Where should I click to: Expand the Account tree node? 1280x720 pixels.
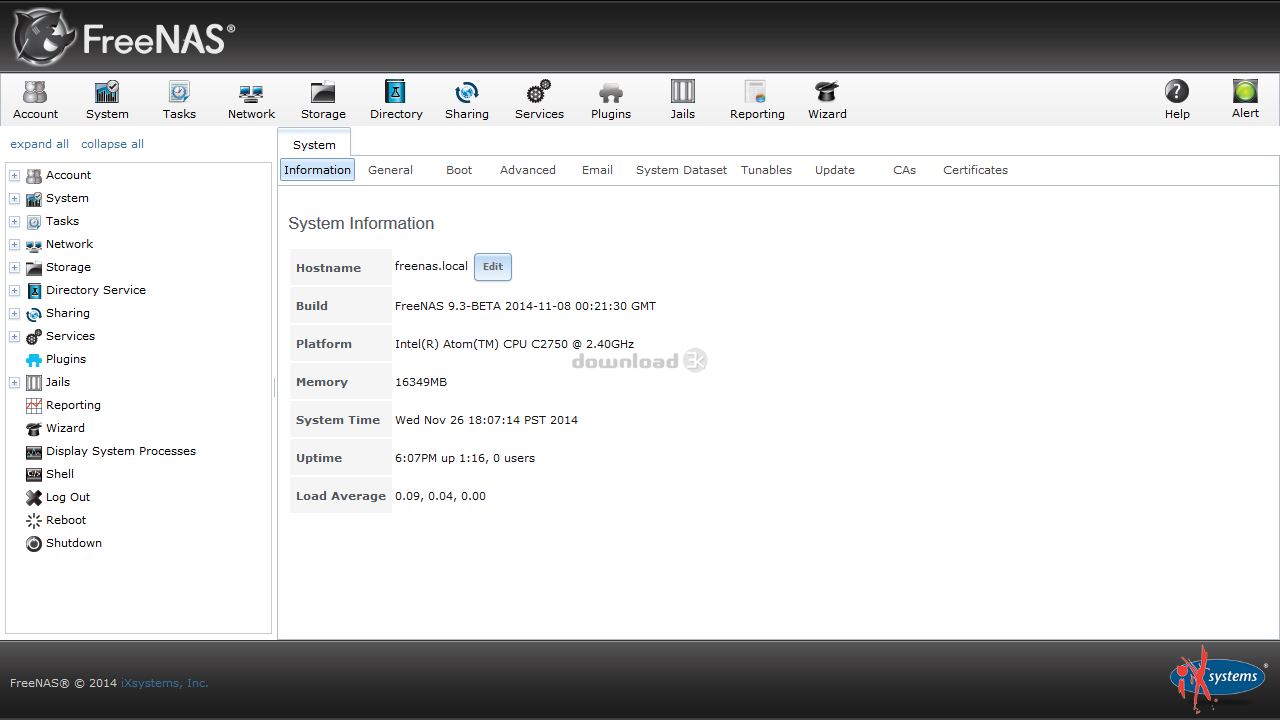15,176
